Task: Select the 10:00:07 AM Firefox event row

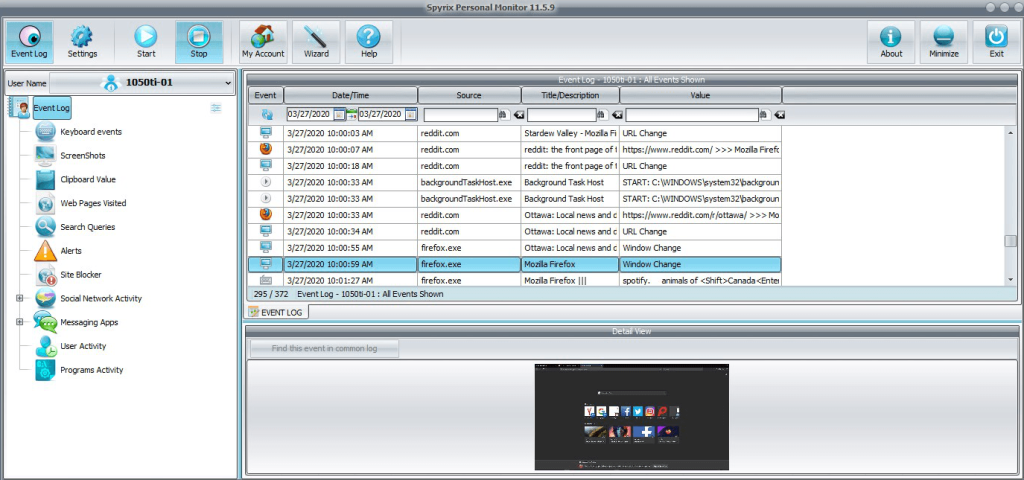Action: pyautogui.click(x=515, y=150)
